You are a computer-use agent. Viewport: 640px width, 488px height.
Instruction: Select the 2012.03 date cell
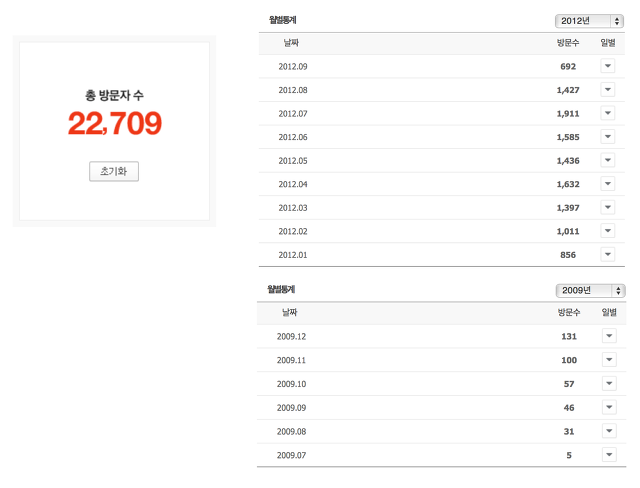point(293,208)
